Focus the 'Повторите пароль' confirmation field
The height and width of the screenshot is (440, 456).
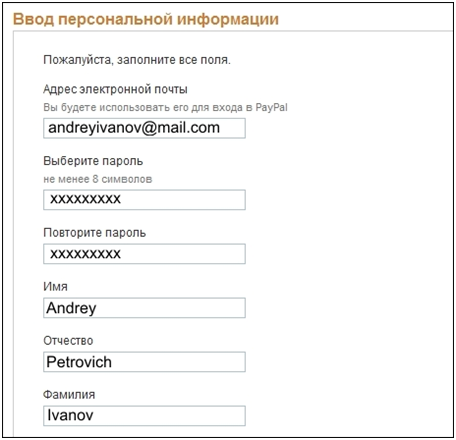(144, 254)
